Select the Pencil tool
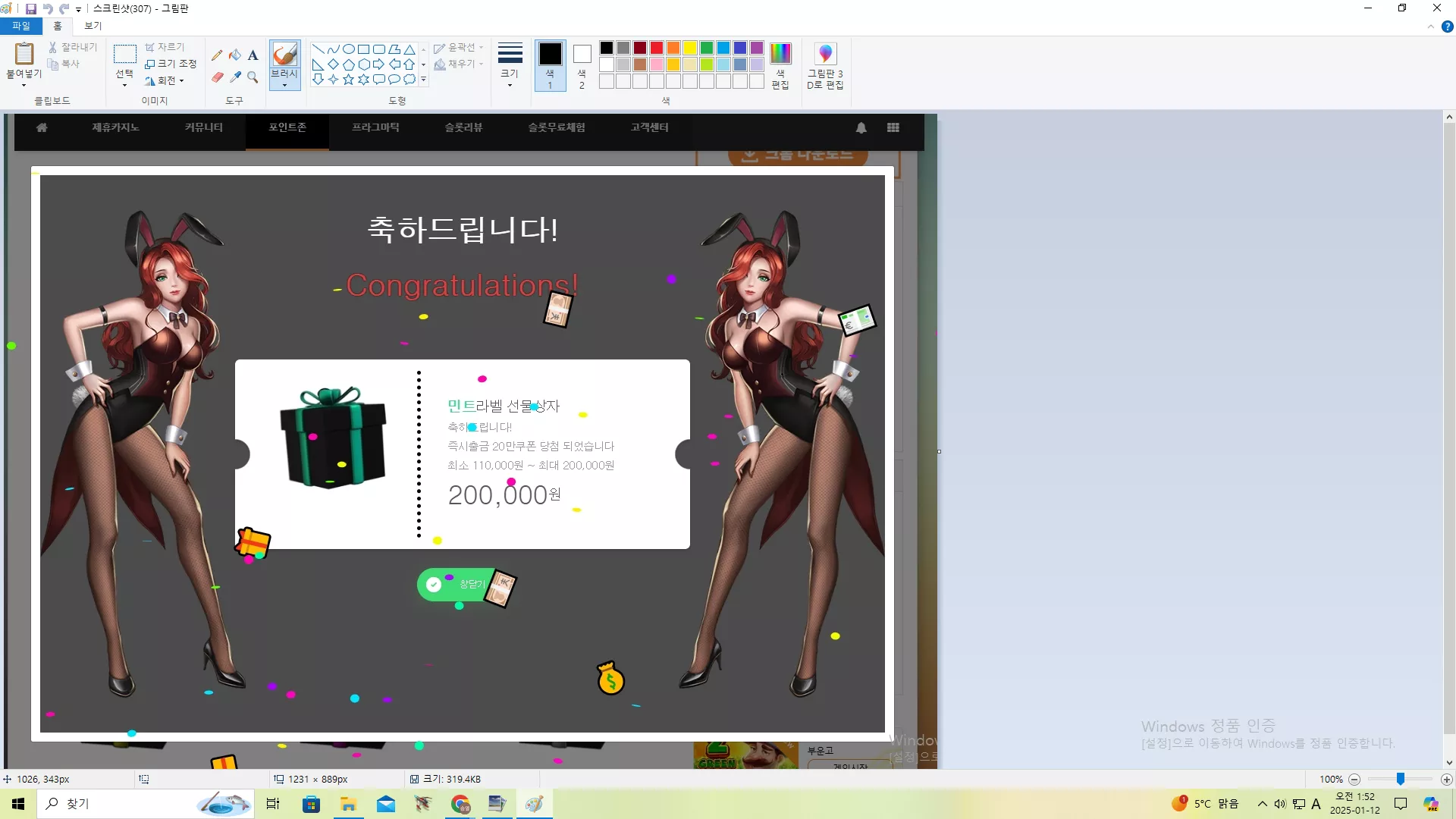The width and height of the screenshot is (1456, 819). [x=217, y=55]
